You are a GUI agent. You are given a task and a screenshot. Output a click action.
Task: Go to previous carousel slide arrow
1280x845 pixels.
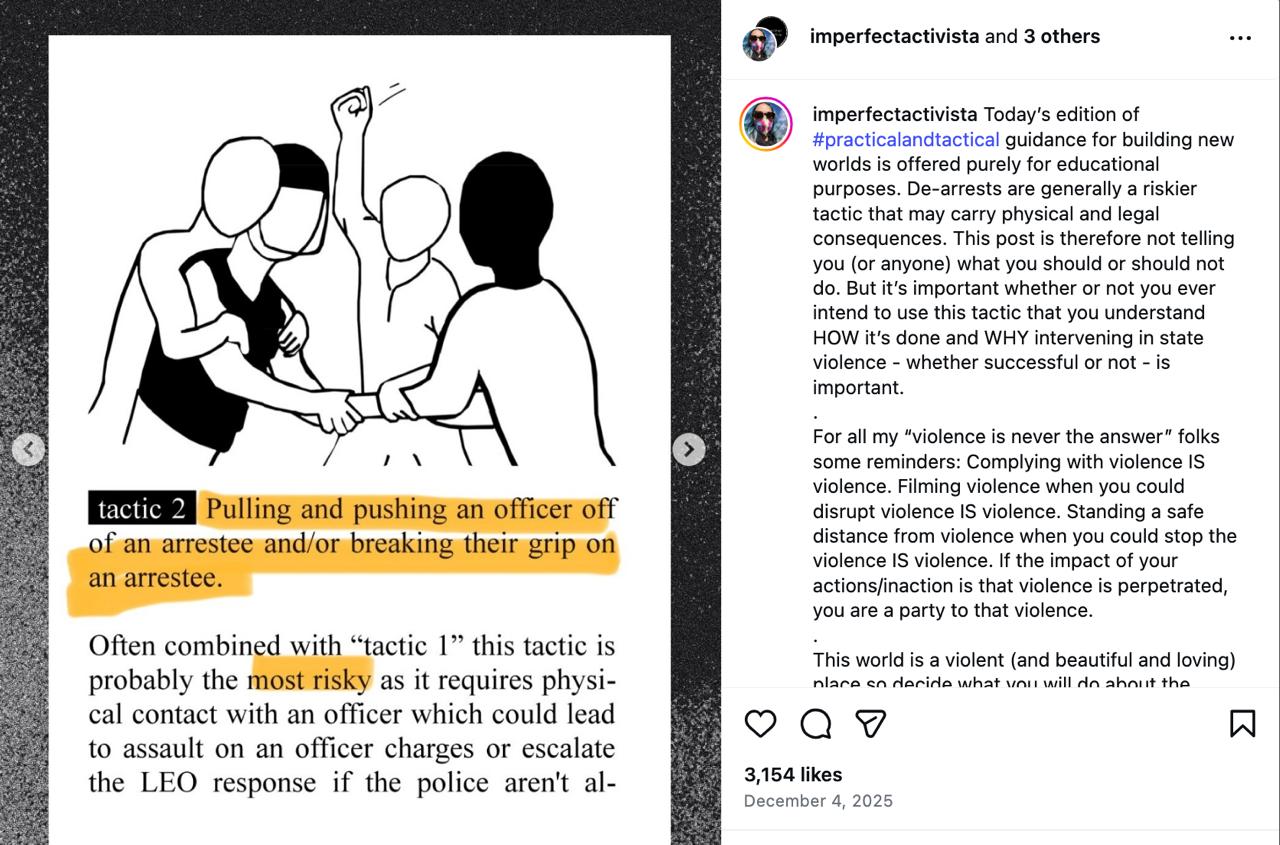28,449
